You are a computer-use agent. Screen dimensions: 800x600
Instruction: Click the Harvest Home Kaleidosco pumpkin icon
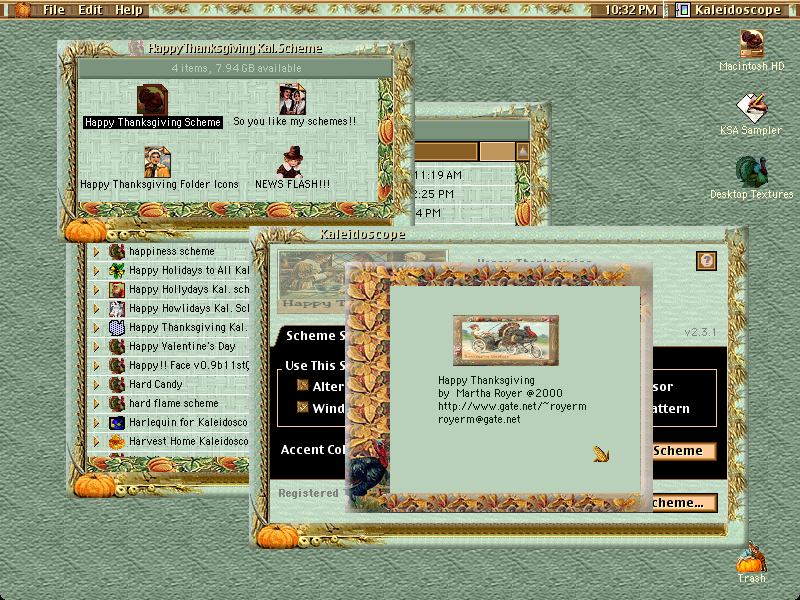[x=117, y=441]
